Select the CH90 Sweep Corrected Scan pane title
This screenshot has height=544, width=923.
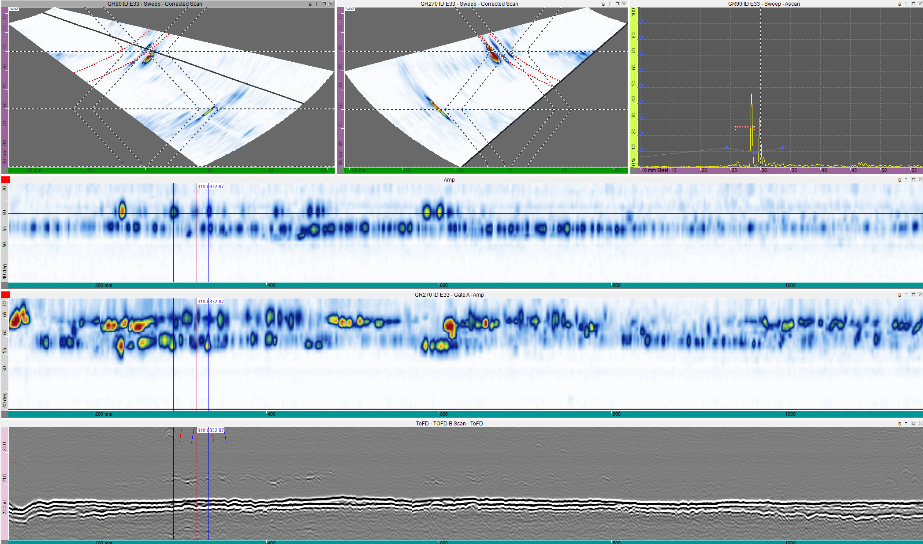point(155,4)
